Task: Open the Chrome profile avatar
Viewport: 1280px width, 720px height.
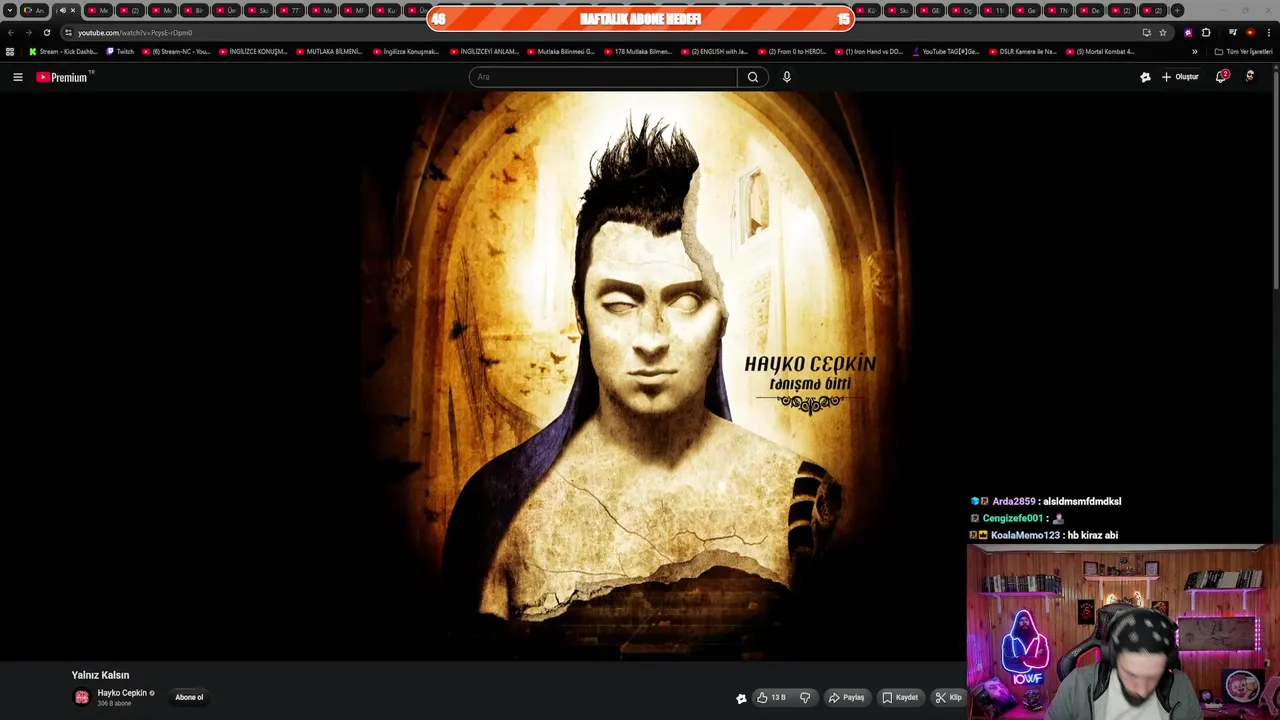Action: (x=1250, y=33)
